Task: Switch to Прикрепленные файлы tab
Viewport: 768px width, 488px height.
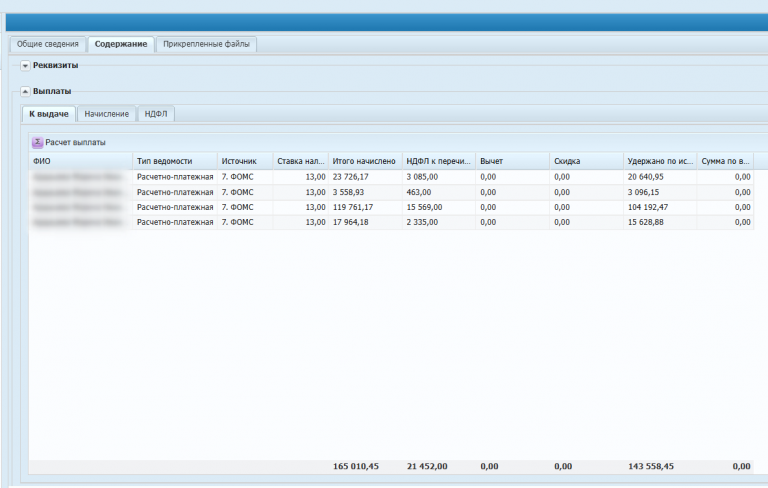Action: pyautogui.click(x=208, y=44)
